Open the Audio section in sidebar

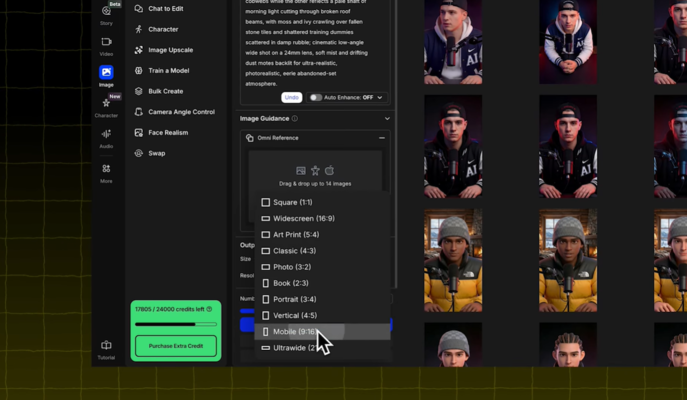click(x=106, y=138)
